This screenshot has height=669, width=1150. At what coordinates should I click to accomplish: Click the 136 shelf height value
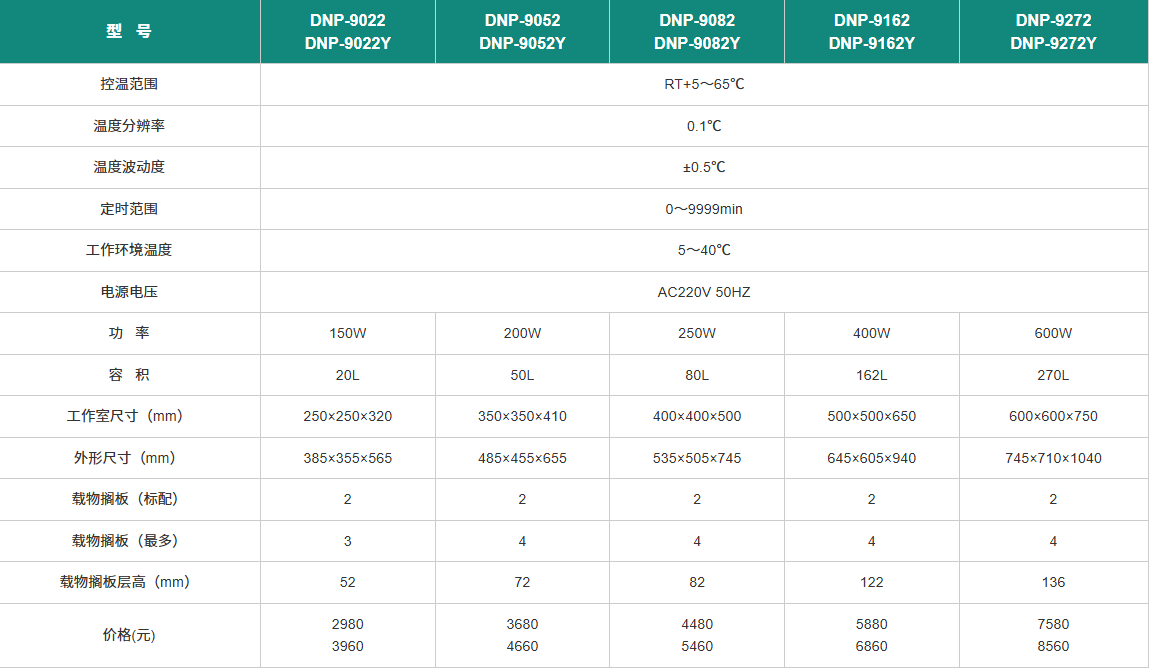[x=1053, y=582]
